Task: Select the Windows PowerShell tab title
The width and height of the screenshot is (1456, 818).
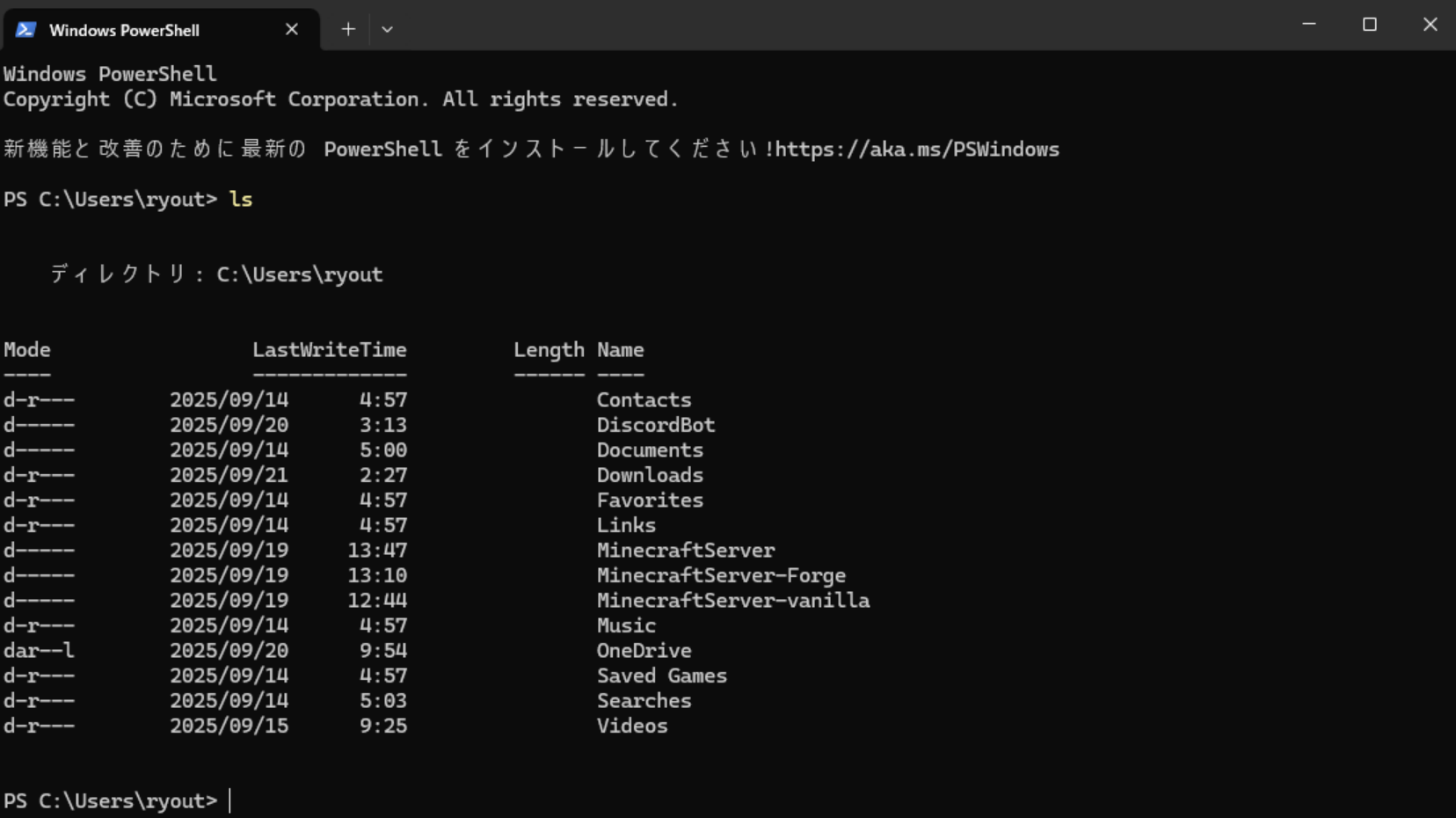Action: point(124,30)
